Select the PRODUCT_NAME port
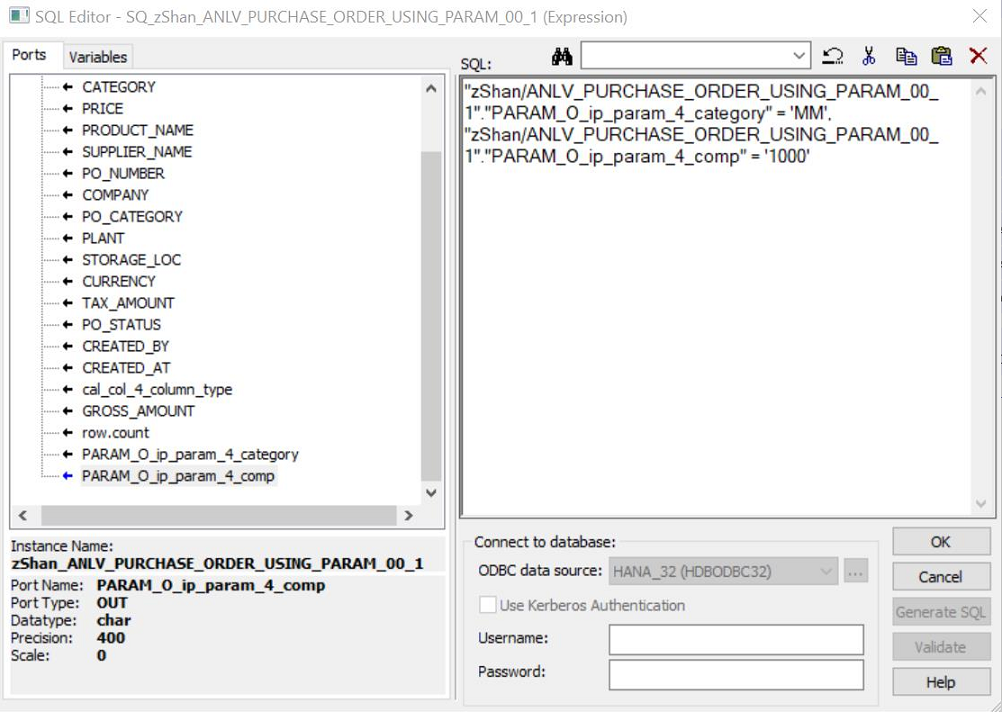Viewport: 1002px width, 712px height. [137, 130]
